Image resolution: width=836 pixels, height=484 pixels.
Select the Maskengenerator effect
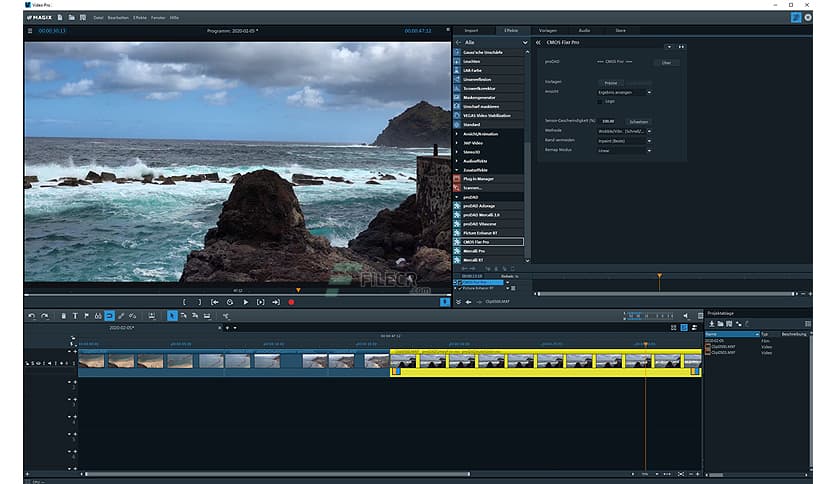click(489, 98)
